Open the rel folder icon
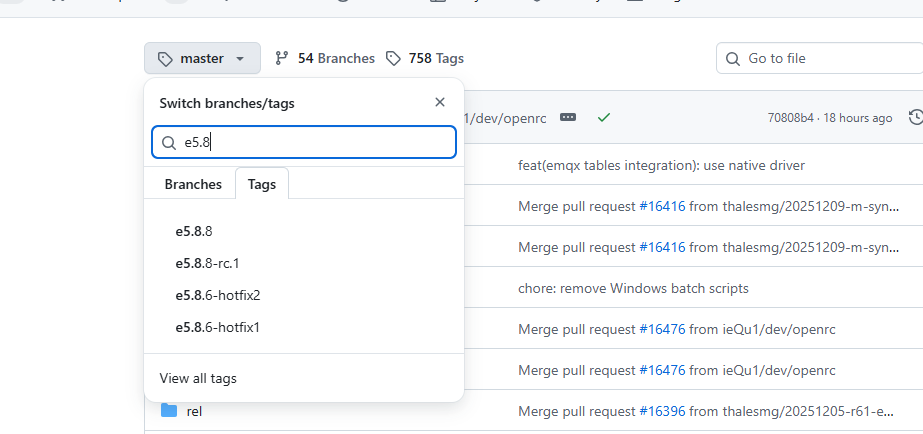Screen dimensions: 923x434 coord(169,410)
